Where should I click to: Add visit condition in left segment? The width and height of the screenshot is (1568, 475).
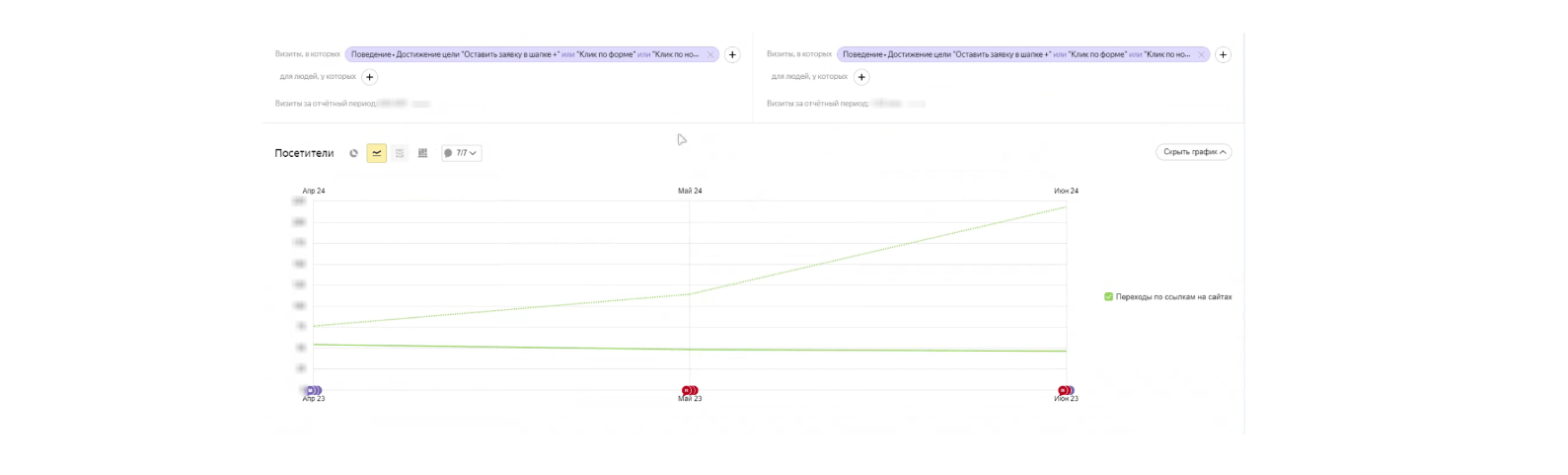click(732, 55)
